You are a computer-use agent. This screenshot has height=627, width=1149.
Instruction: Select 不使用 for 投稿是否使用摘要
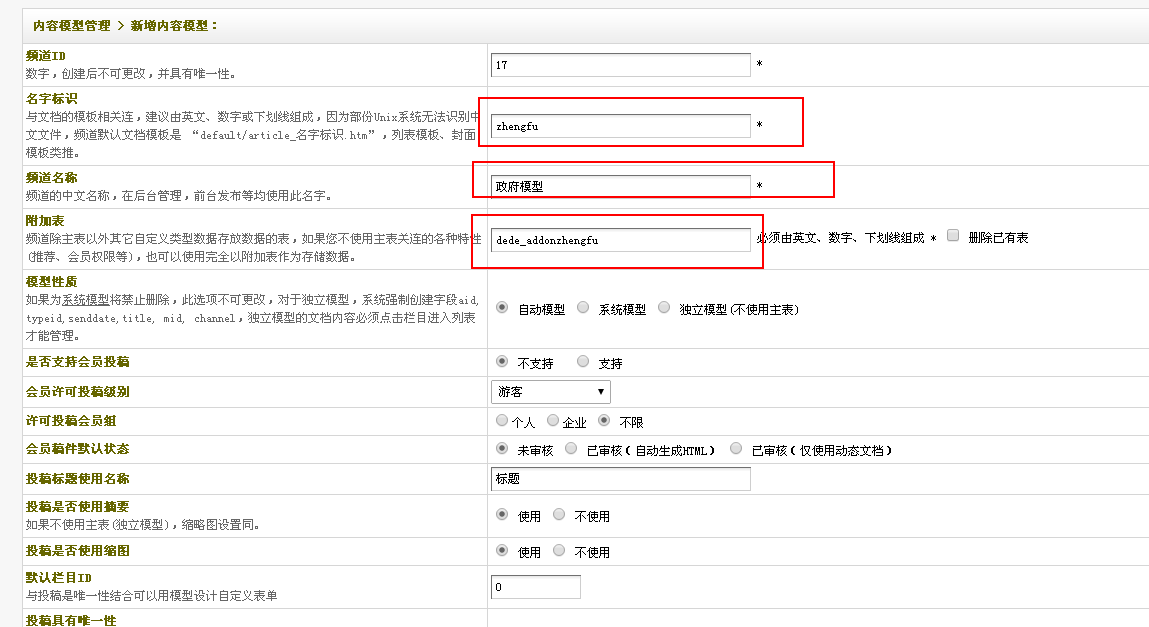pos(559,514)
